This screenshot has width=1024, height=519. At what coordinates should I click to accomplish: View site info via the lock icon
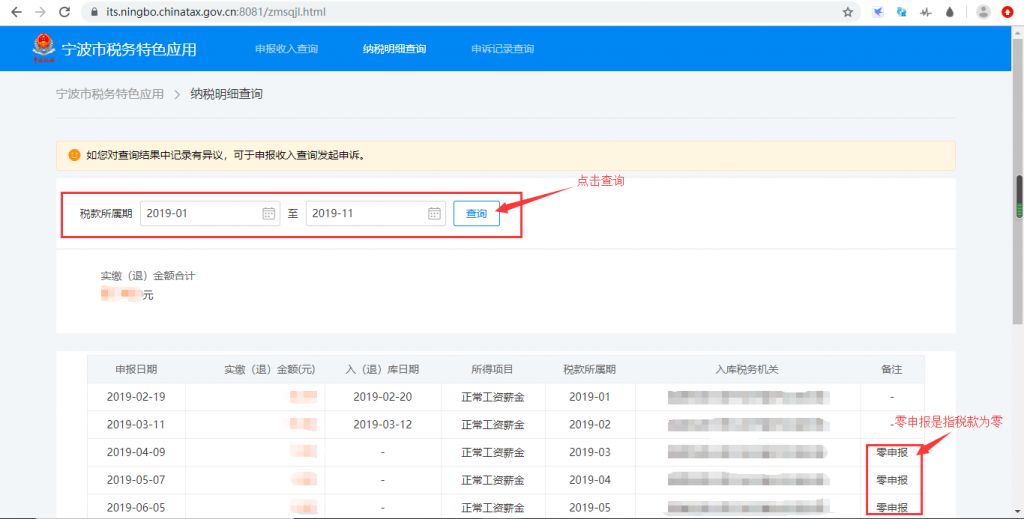click(94, 12)
